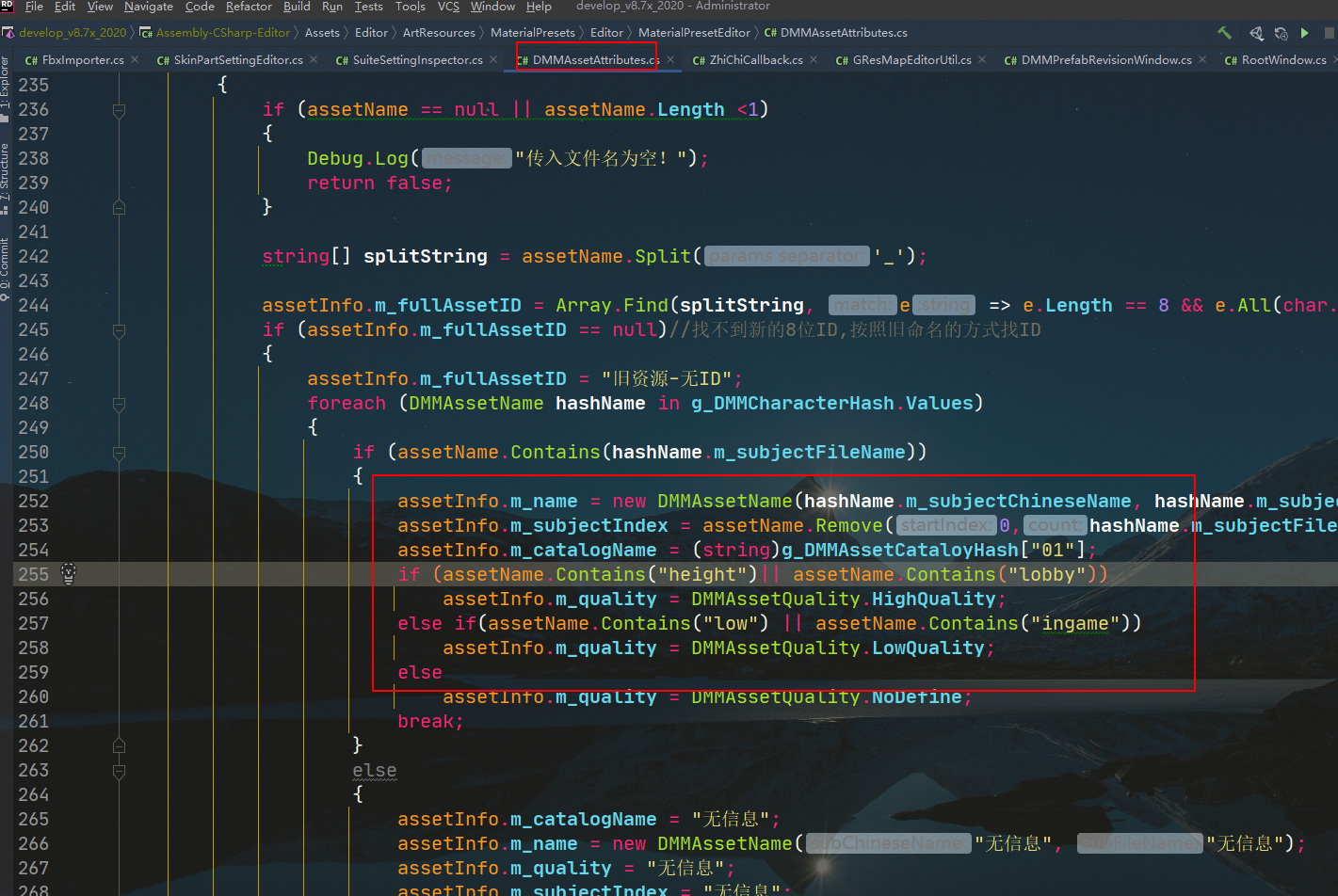
Task: Close the FbxImporter.cs tab
Action: point(135,59)
